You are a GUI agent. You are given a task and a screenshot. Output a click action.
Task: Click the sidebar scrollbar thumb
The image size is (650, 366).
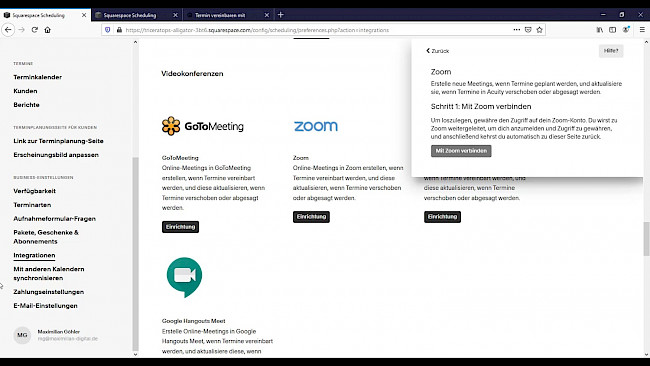(x=135, y=254)
